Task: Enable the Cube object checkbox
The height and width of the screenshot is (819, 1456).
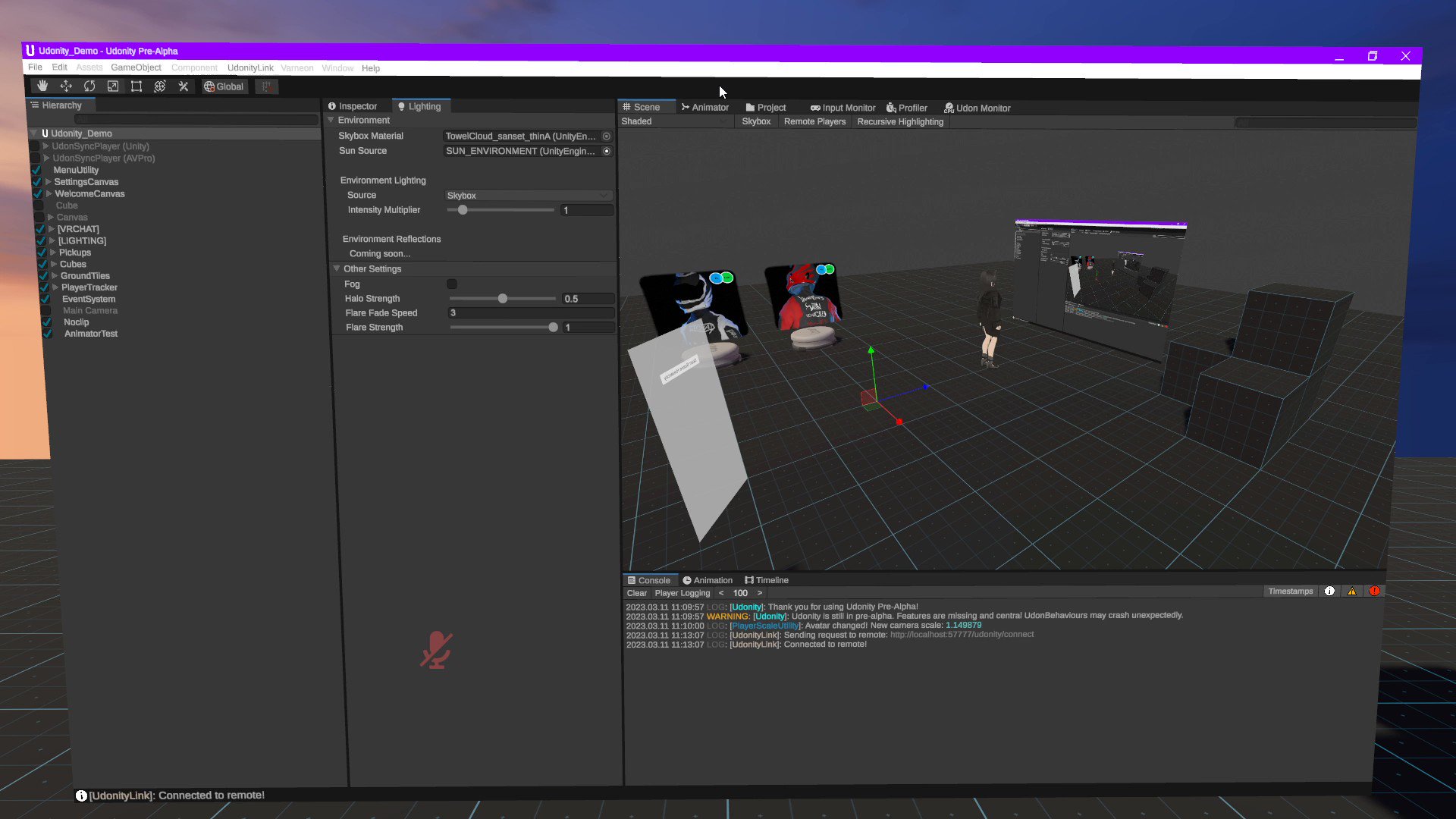Action: point(39,206)
